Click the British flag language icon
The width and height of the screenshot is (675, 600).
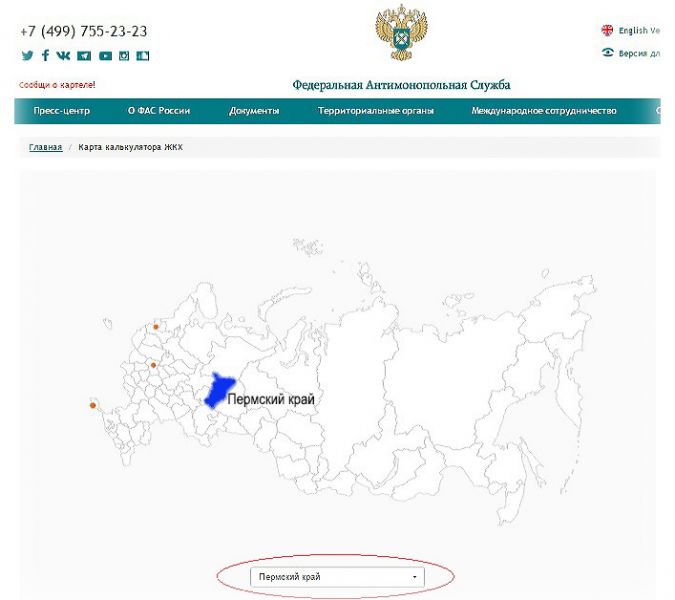(x=607, y=30)
